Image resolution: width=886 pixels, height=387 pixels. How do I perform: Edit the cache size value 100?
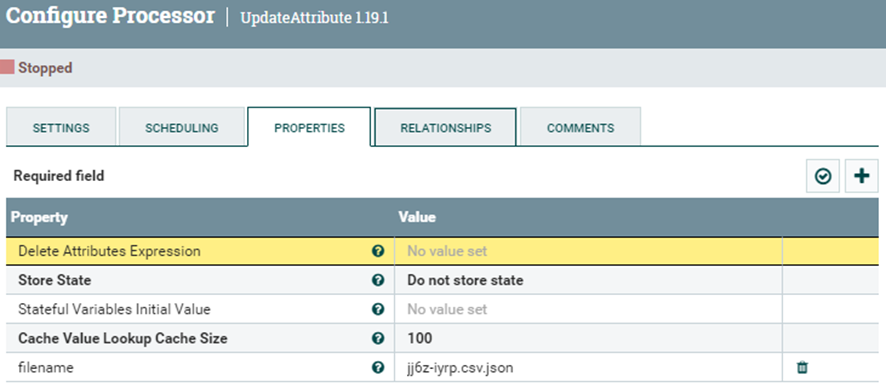588,338
